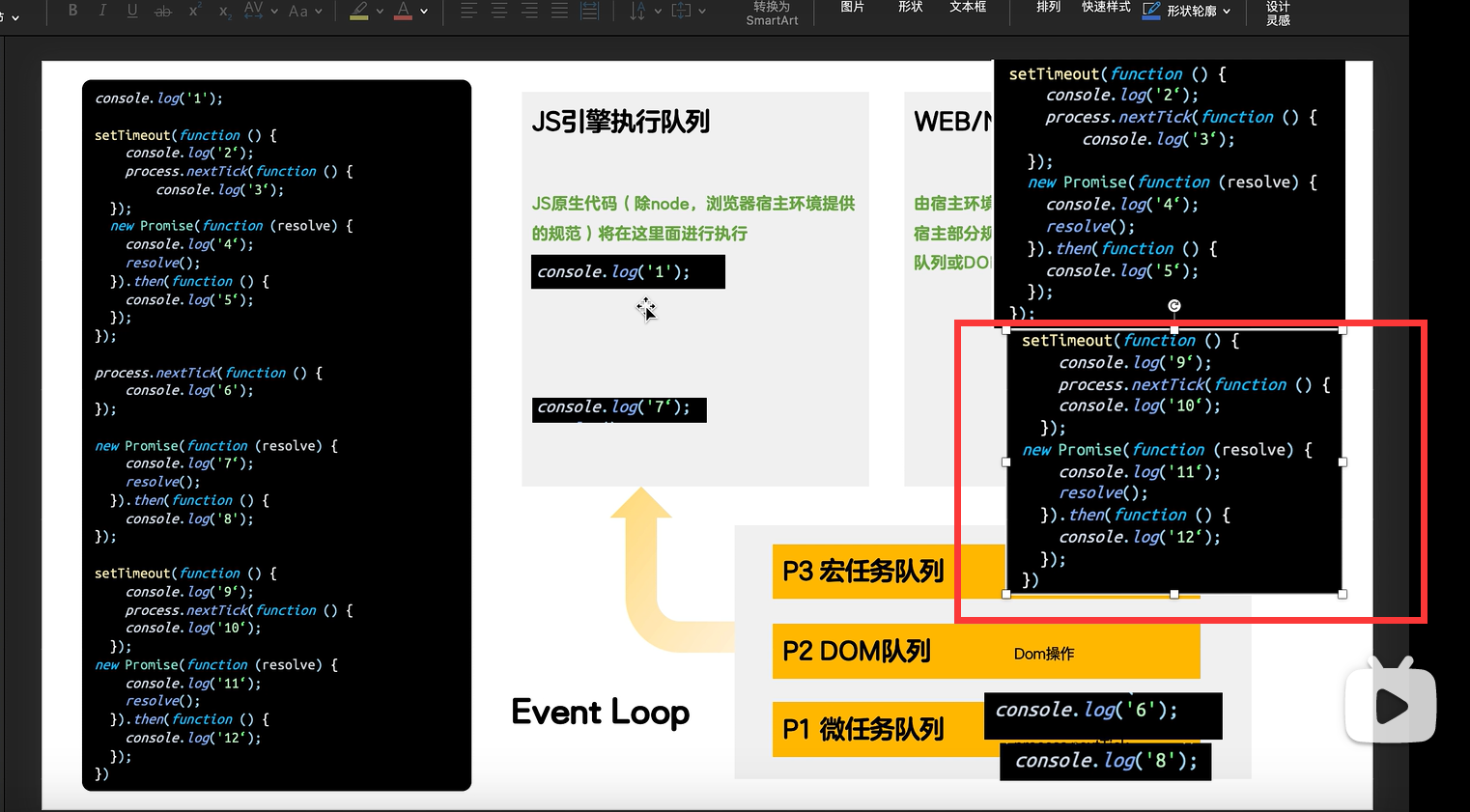Select the console.log('7') box in JS引擎执行队列
1470x812 pixels.
click(619, 409)
